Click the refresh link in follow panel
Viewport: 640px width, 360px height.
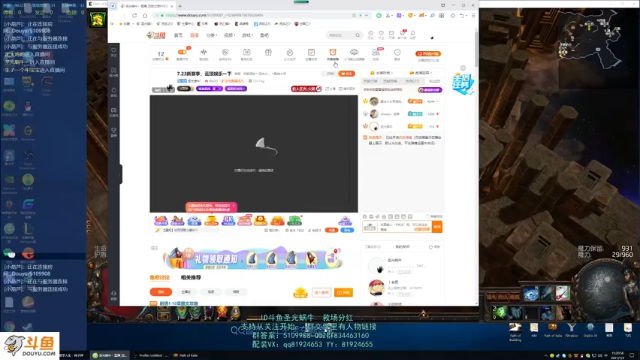434,247
